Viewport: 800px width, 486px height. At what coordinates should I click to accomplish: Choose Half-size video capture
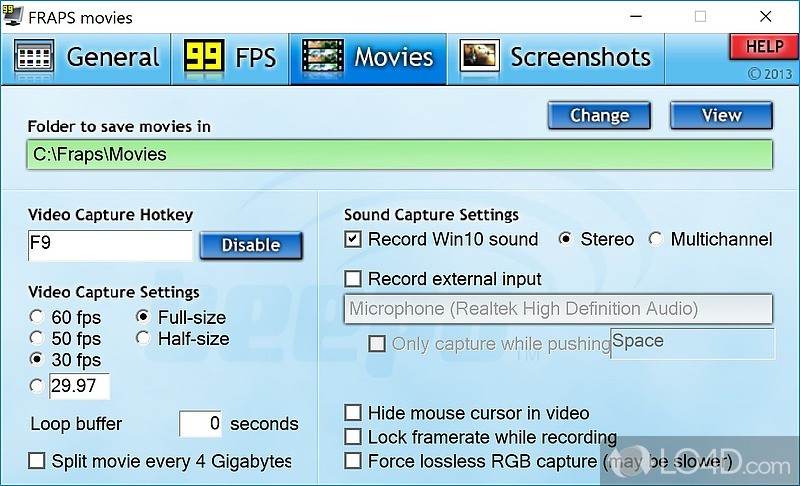tap(183, 339)
